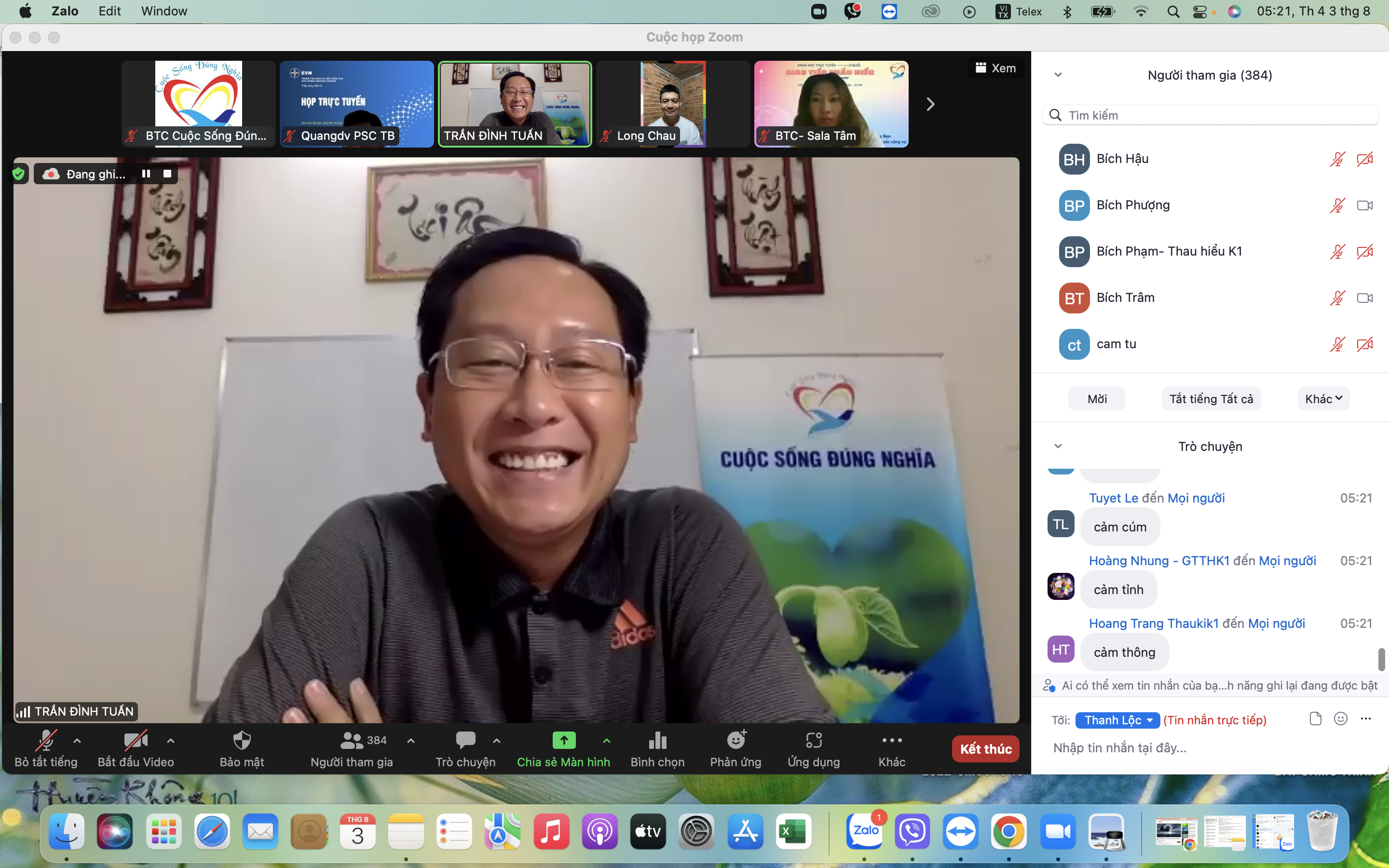Open TeamViewer from the Dock
Screen dimensions: 1389x868
[x=961, y=831]
